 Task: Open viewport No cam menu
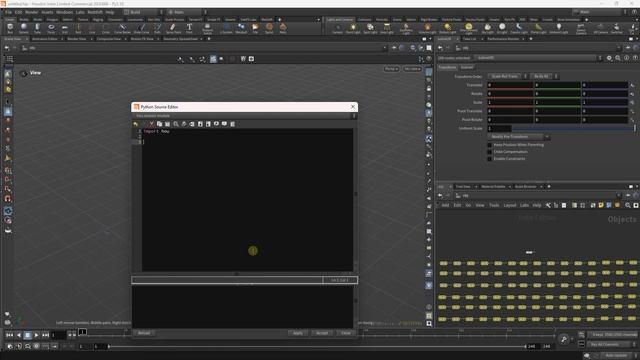(412, 69)
